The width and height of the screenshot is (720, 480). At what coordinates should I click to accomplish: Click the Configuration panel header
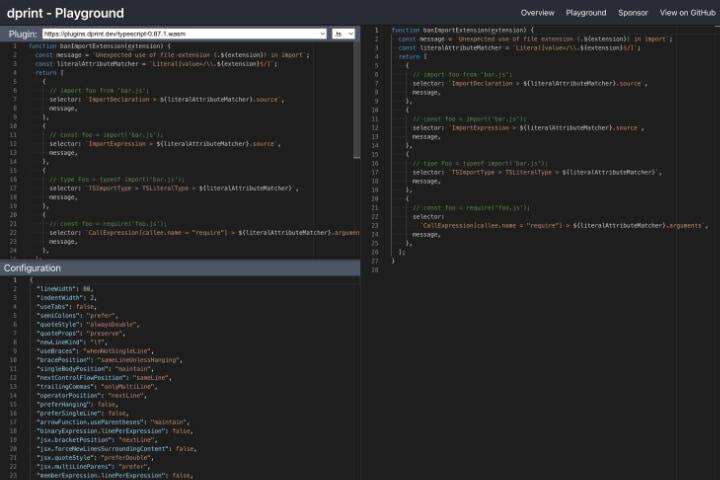tap(32, 268)
